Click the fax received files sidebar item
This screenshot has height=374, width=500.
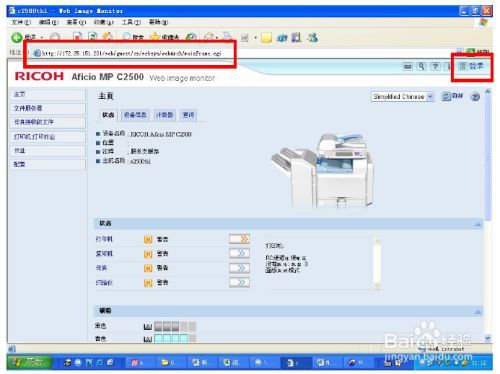tap(48, 122)
